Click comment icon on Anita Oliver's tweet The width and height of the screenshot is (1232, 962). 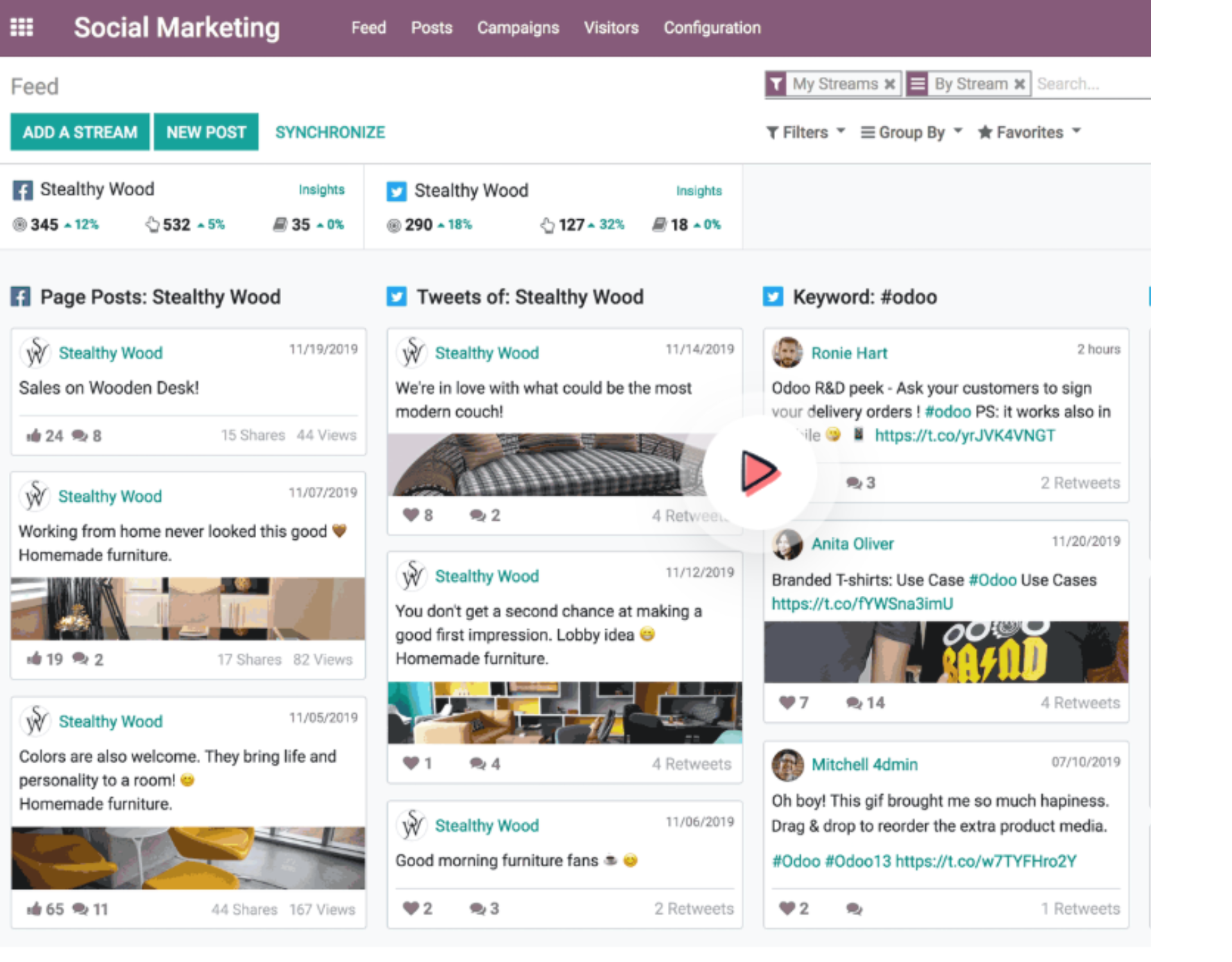pyautogui.click(x=853, y=703)
